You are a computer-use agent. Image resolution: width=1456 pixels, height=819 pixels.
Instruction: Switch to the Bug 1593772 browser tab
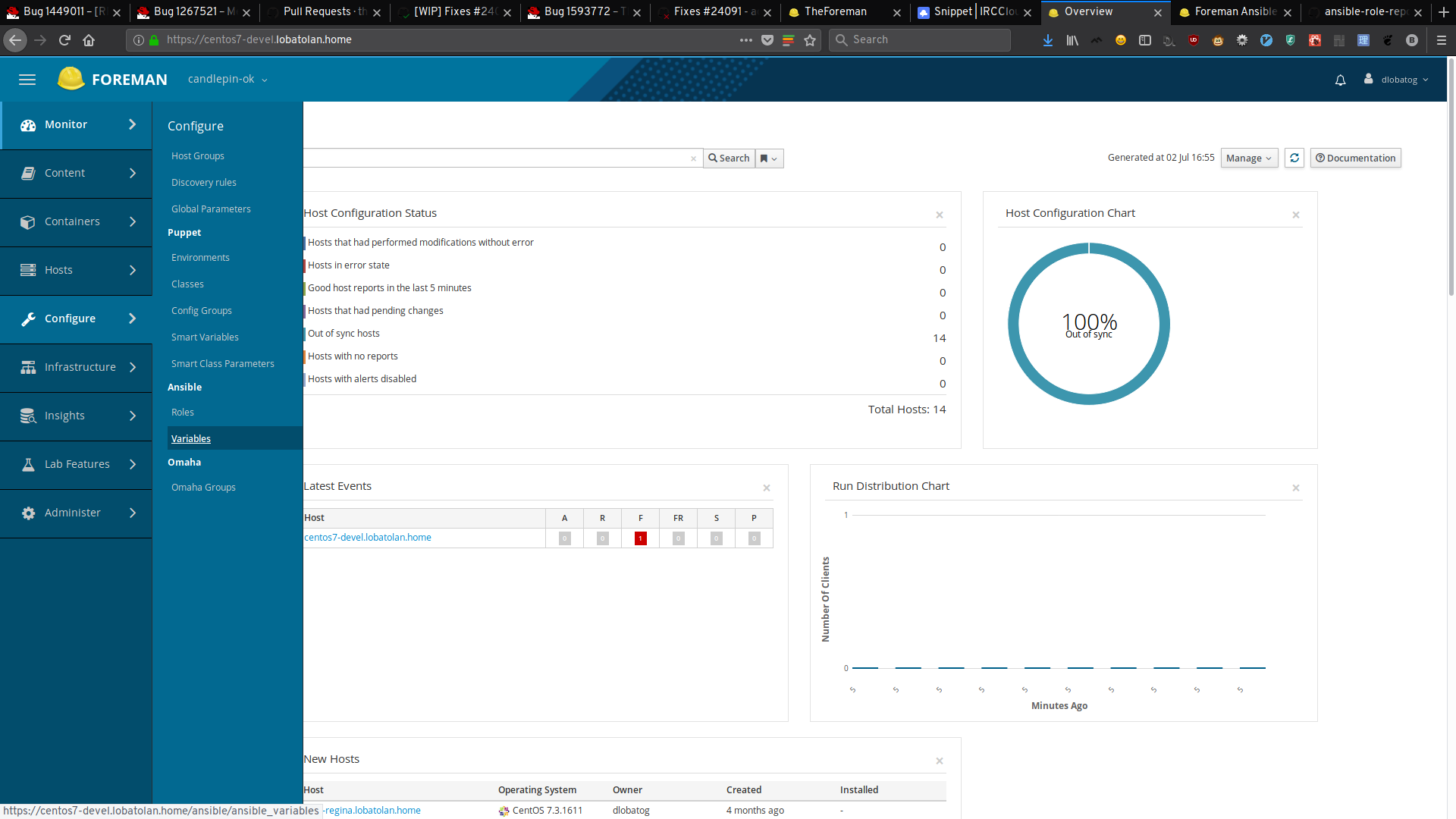pos(584,12)
